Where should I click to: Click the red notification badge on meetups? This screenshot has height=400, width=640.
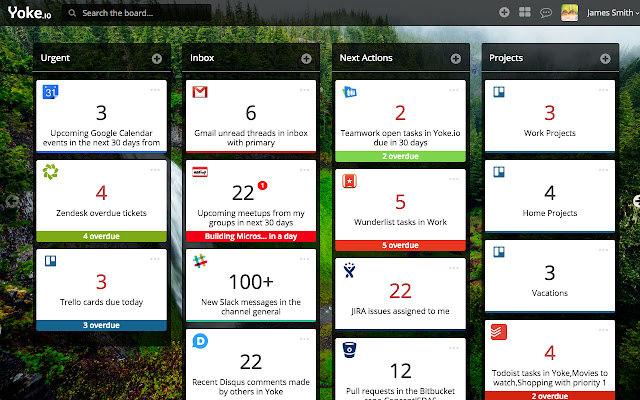[x=262, y=185]
